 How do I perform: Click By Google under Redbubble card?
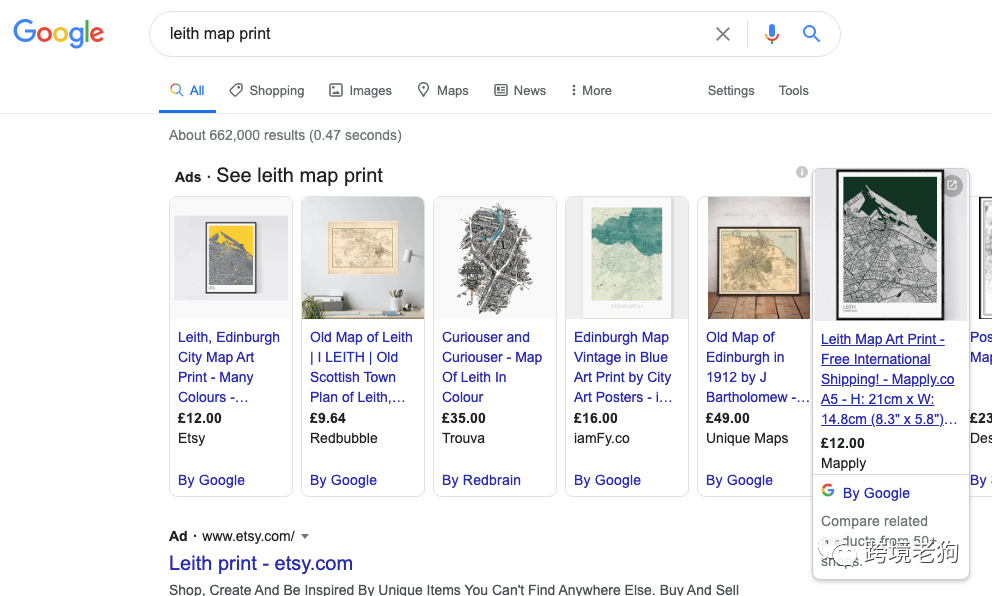344,480
